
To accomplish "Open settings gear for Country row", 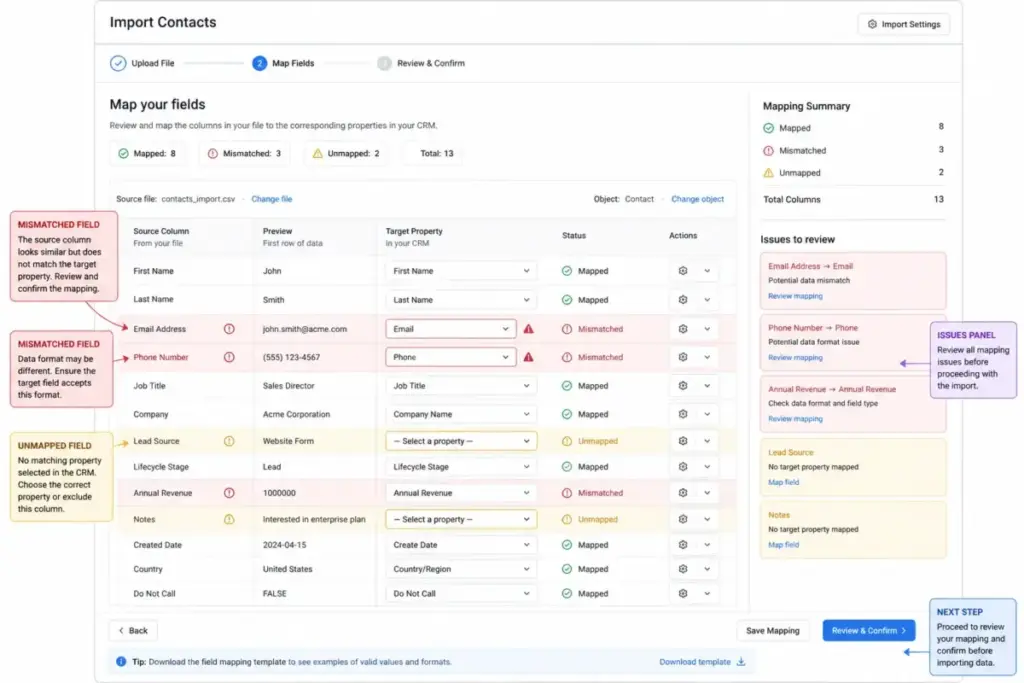I will [x=682, y=569].
